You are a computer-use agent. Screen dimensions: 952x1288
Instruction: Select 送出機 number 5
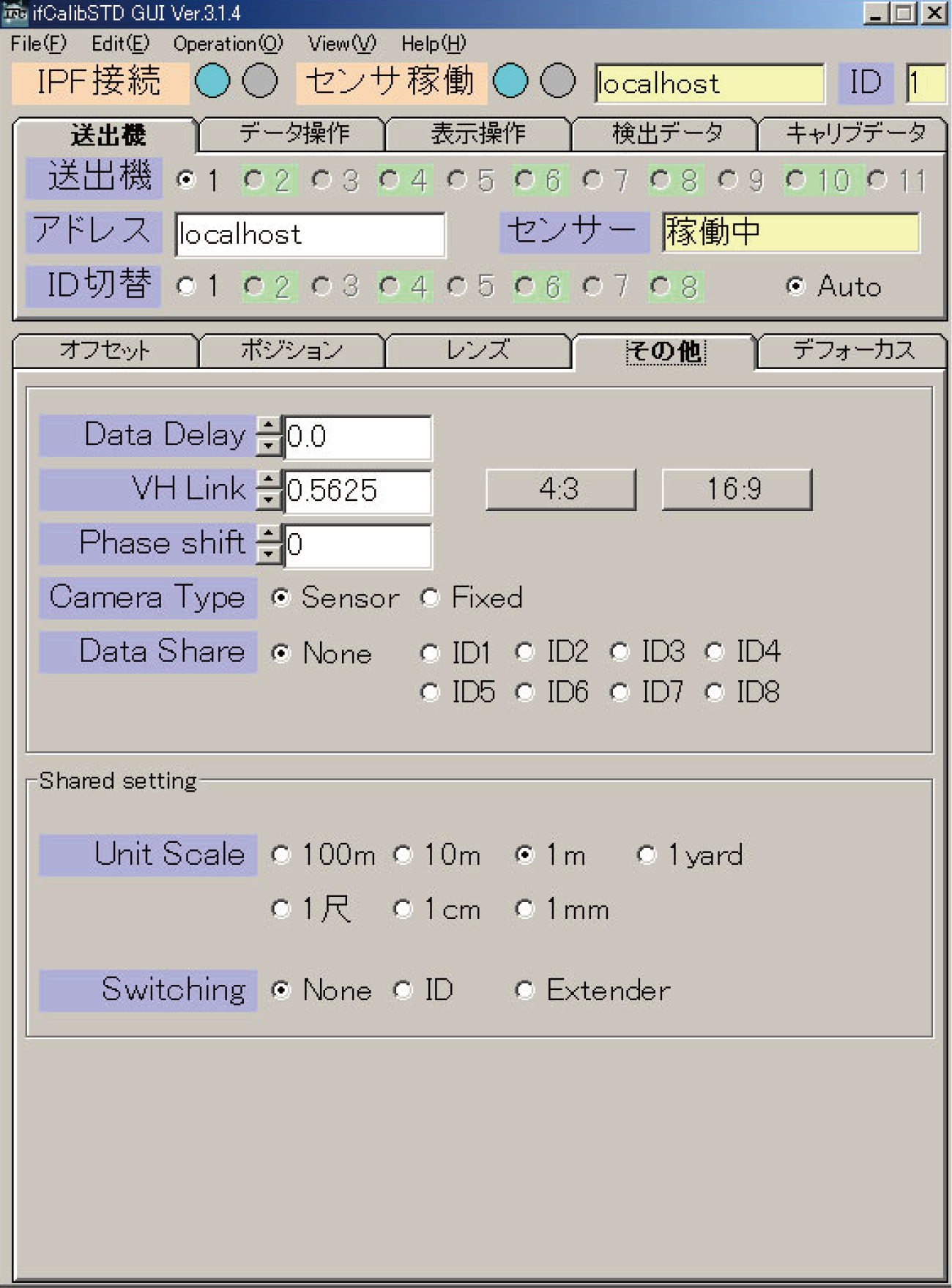point(457,179)
